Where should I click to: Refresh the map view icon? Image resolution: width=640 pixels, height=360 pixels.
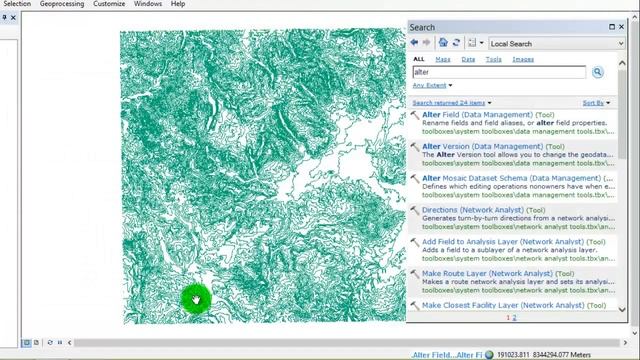(x=50, y=342)
